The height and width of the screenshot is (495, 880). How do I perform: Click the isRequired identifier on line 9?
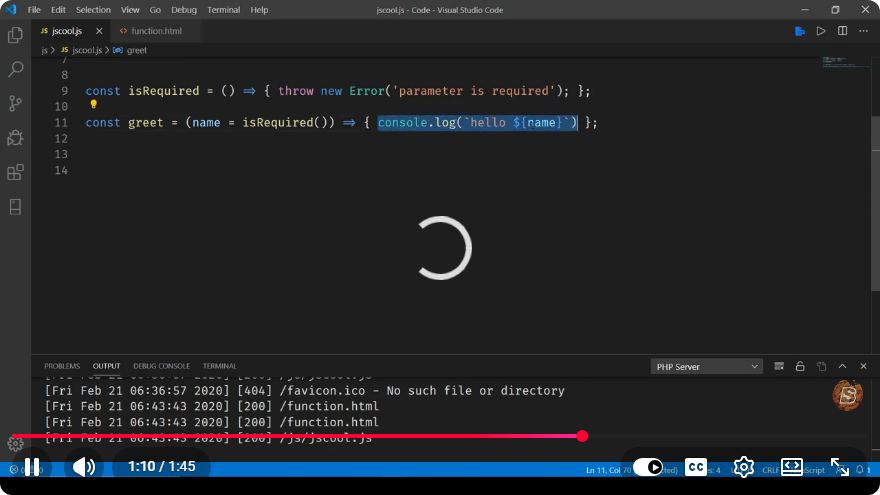click(164, 91)
